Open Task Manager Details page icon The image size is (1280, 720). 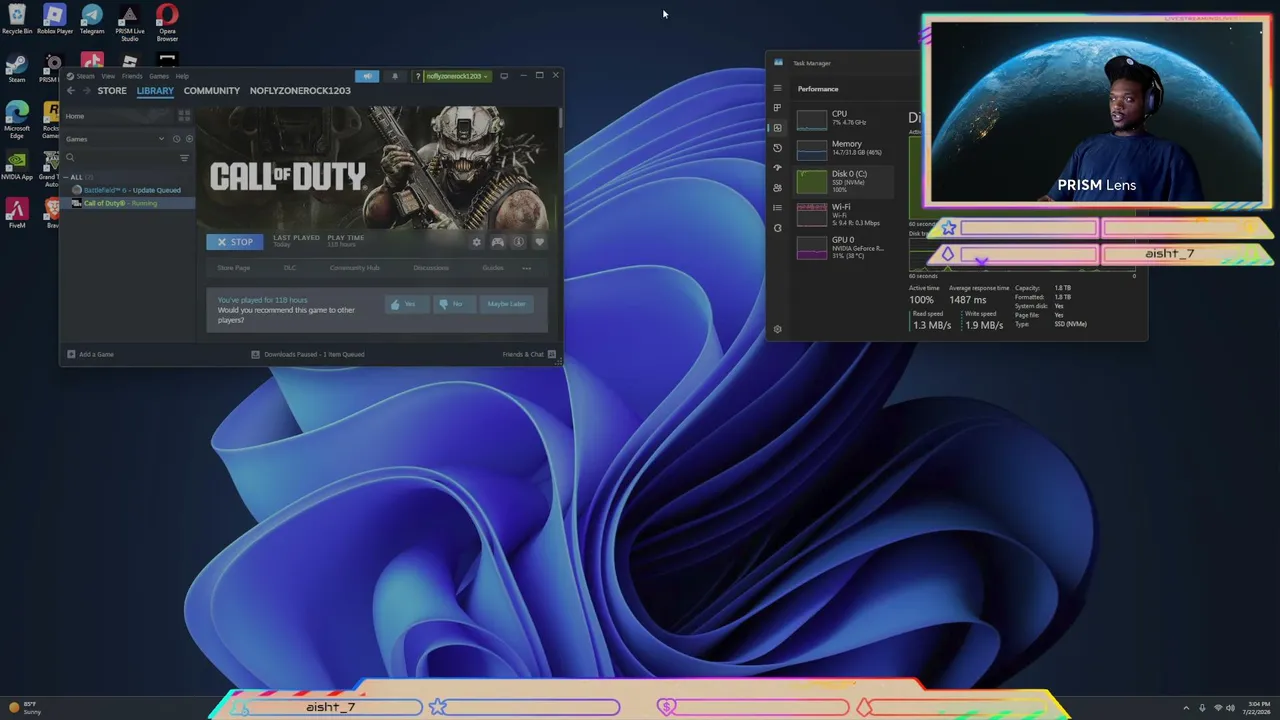point(777,208)
